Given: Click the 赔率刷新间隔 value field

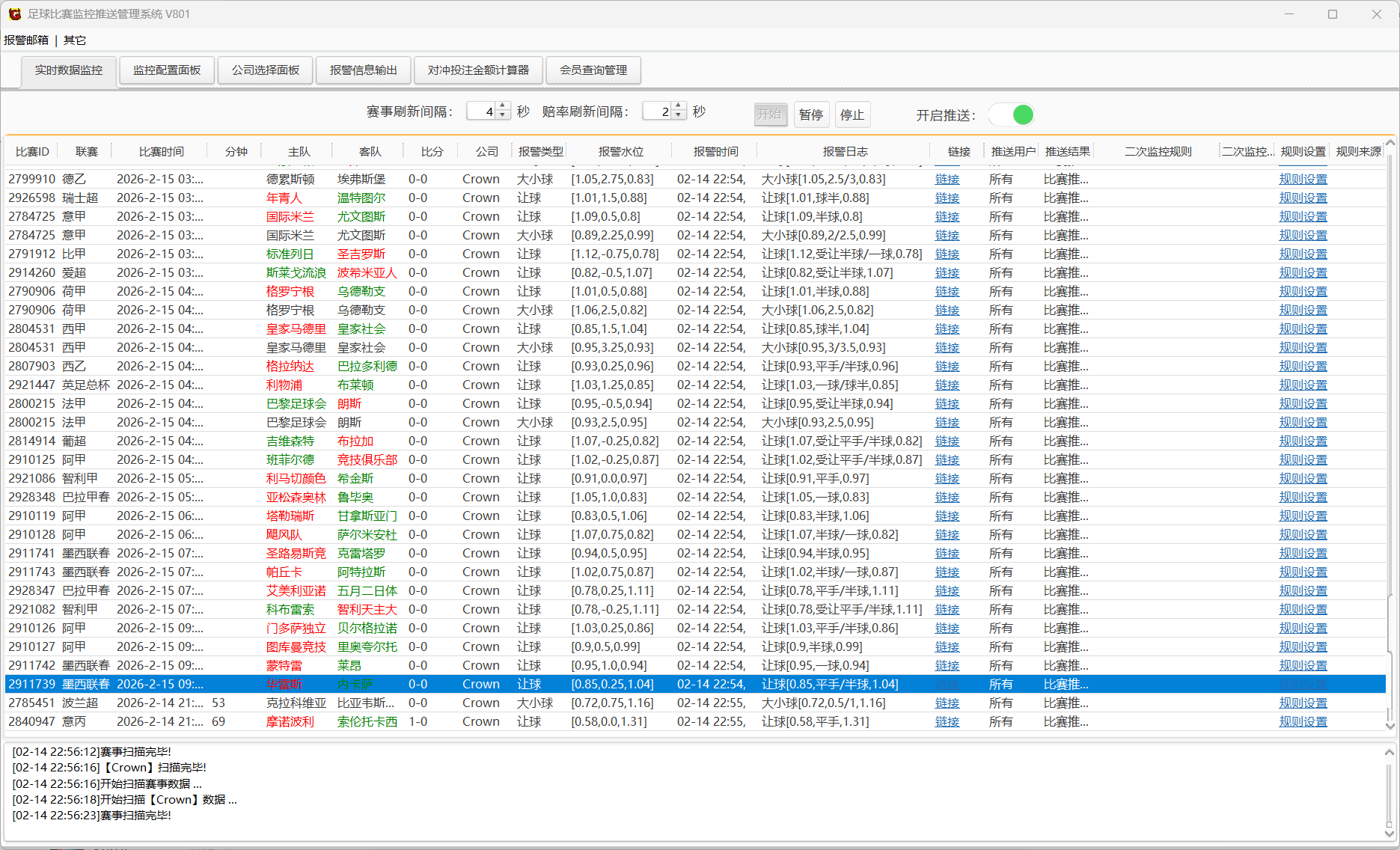Looking at the screenshot, I should pos(657,111).
